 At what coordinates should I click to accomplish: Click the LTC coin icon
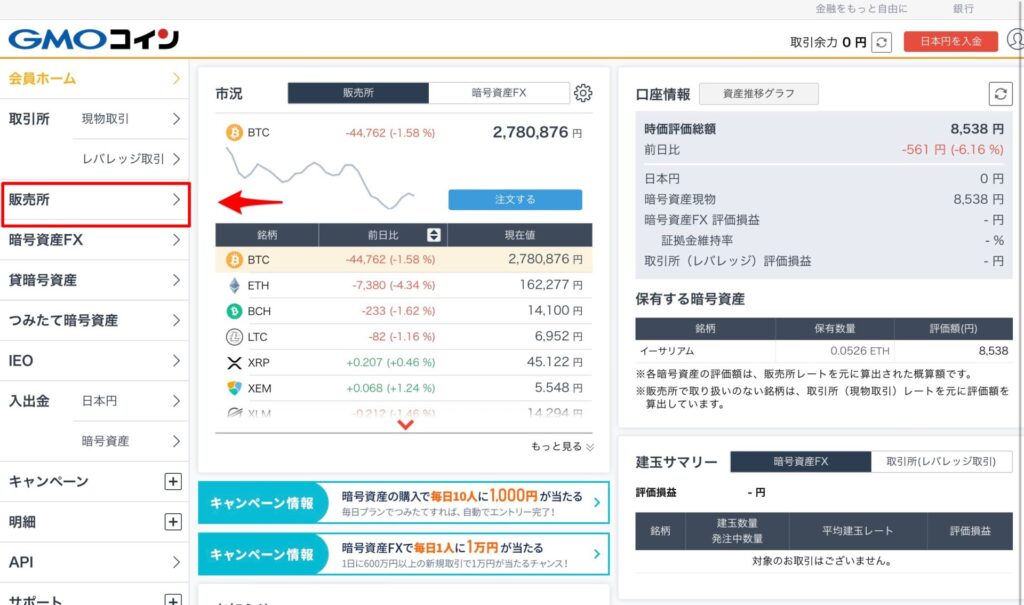click(x=234, y=337)
